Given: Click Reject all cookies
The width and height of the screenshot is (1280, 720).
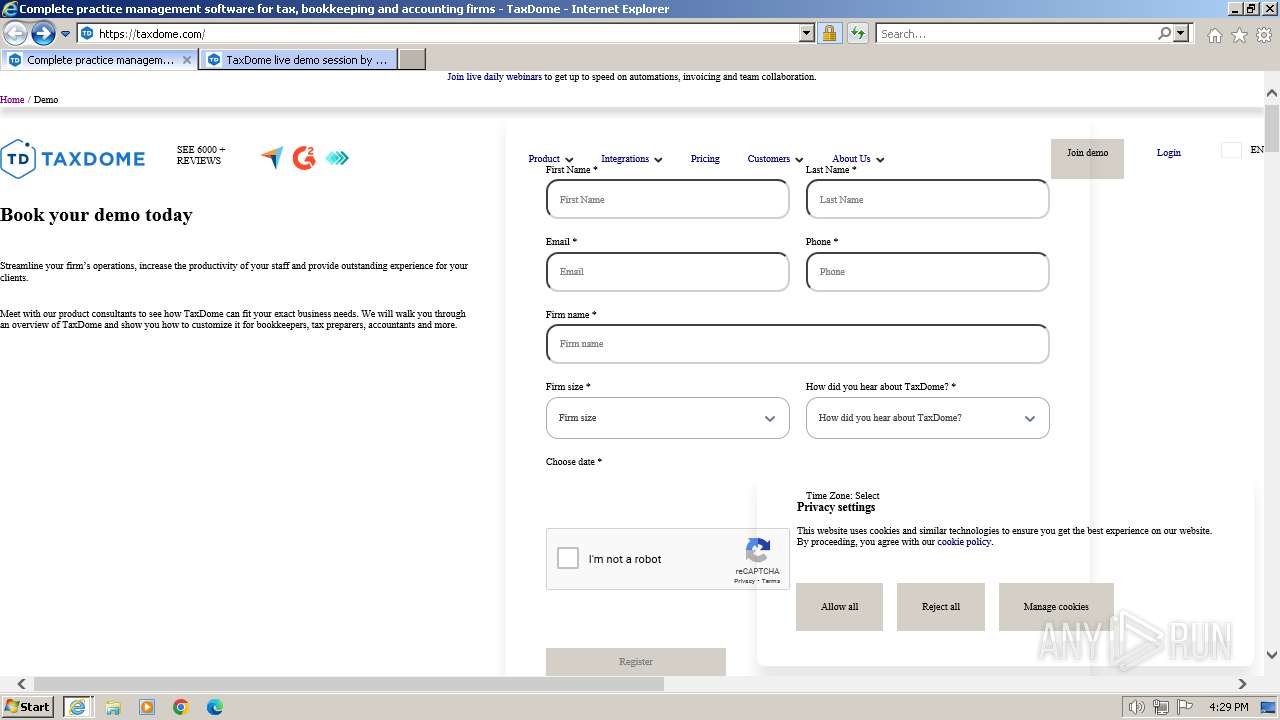Looking at the screenshot, I should (941, 607).
